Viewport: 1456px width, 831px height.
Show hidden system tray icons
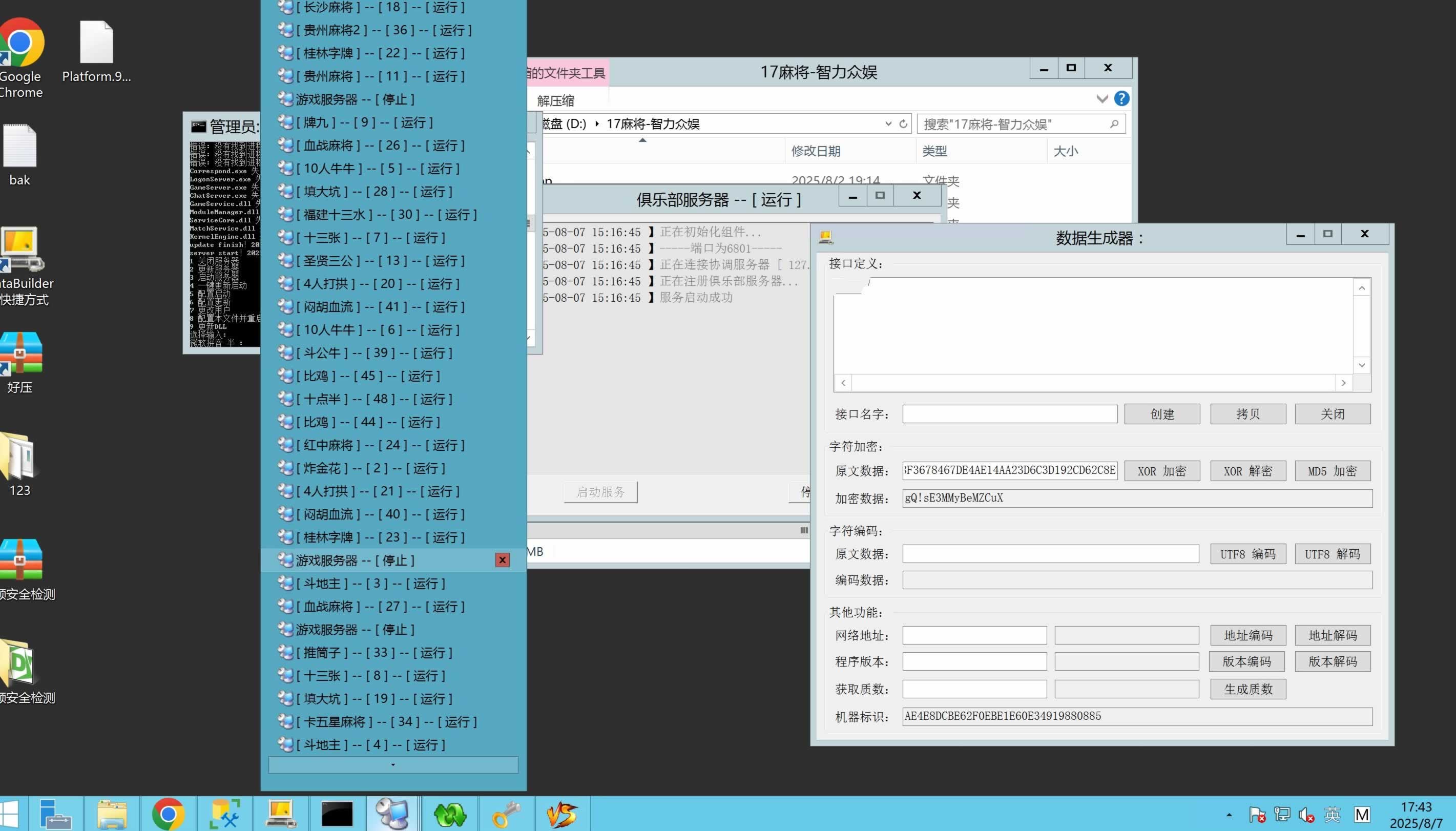(x=1229, y=815)
